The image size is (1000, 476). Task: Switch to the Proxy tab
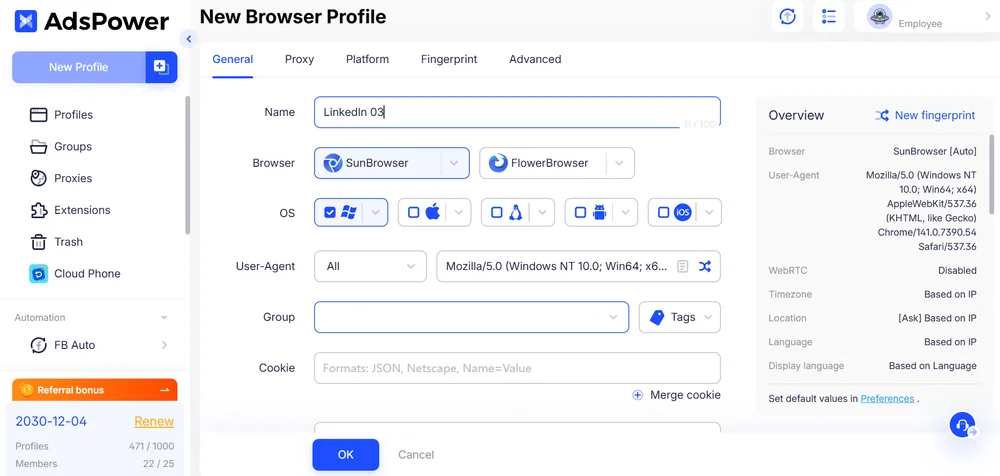pyautogui.click(x=299, y=59)
